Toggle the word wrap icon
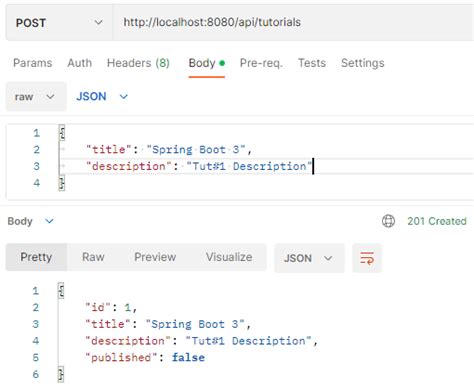 367,258
